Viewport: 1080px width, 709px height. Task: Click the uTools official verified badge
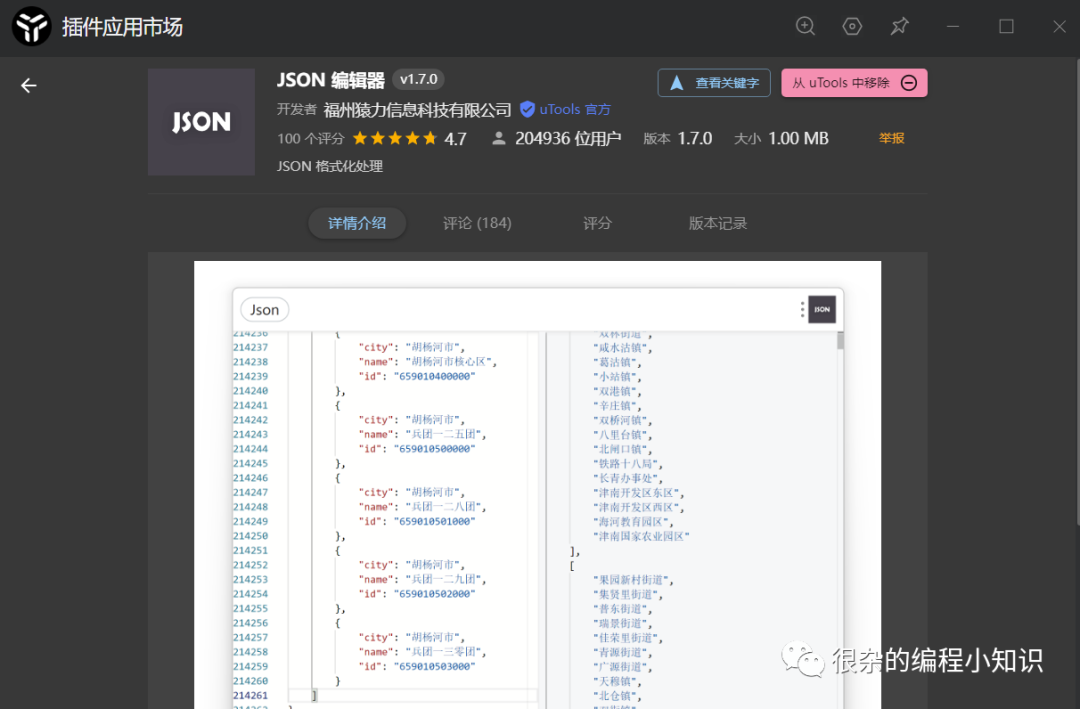[527, 109]
